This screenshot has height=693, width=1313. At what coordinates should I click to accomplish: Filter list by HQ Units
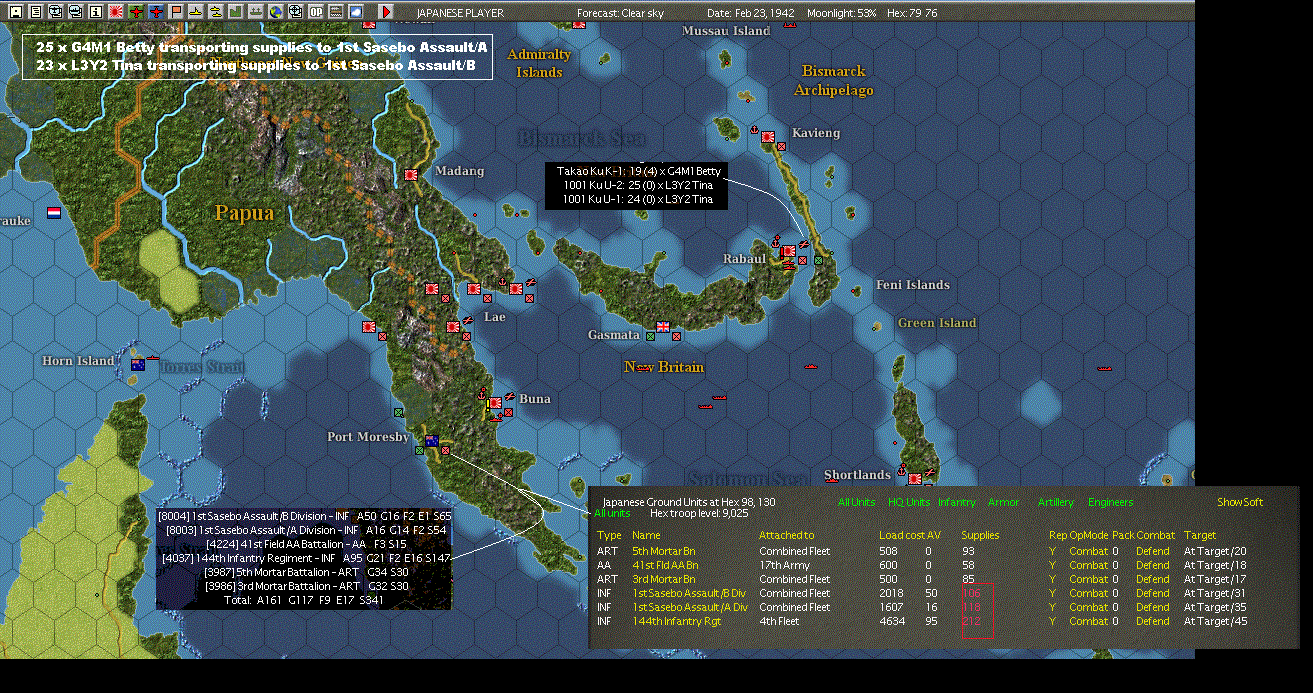(x=909, y=502)
